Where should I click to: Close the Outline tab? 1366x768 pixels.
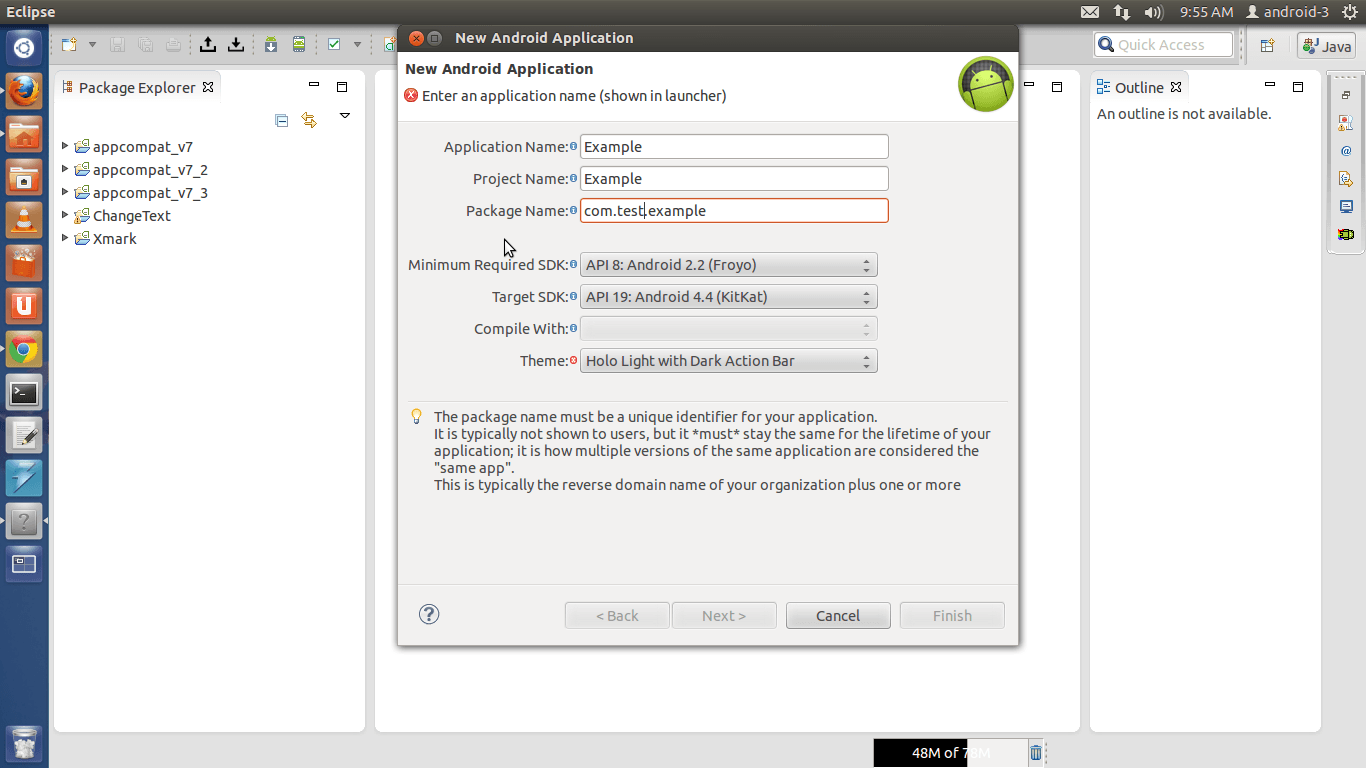pyautogui.click(x=1176, y=87)
